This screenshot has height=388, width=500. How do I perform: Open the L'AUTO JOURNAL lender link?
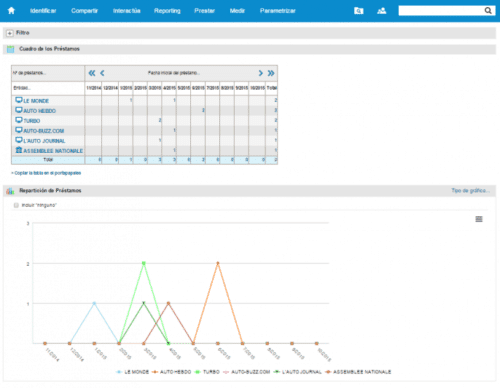[x=44, y=141]
